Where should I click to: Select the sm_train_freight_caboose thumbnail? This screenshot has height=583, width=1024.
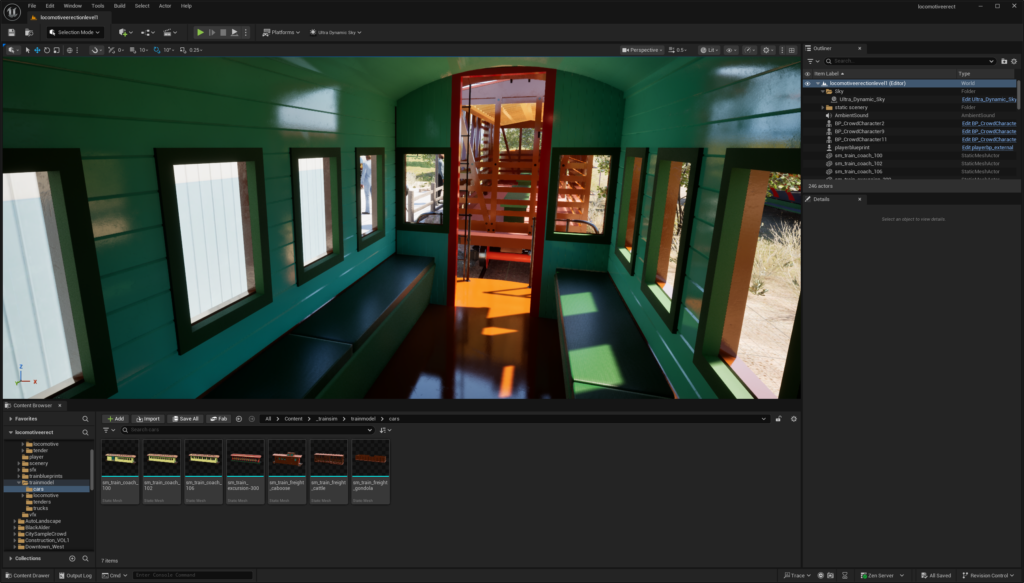pyautogui.click(x=287, y=470)
